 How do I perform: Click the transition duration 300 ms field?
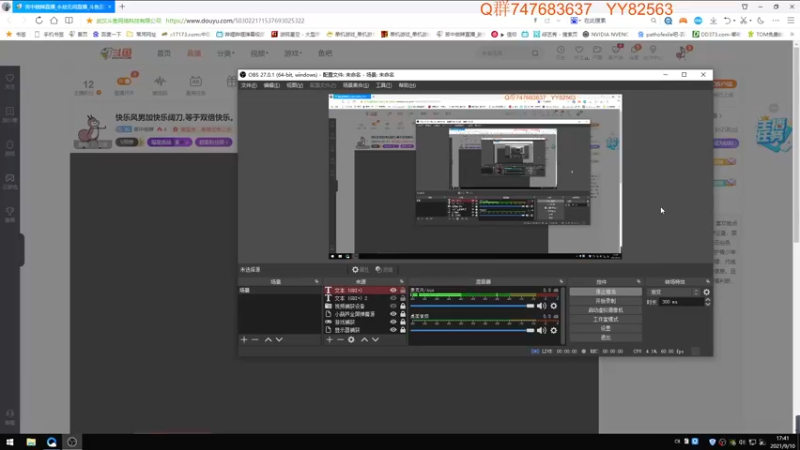pyautogui.click(x=681, y=302)
